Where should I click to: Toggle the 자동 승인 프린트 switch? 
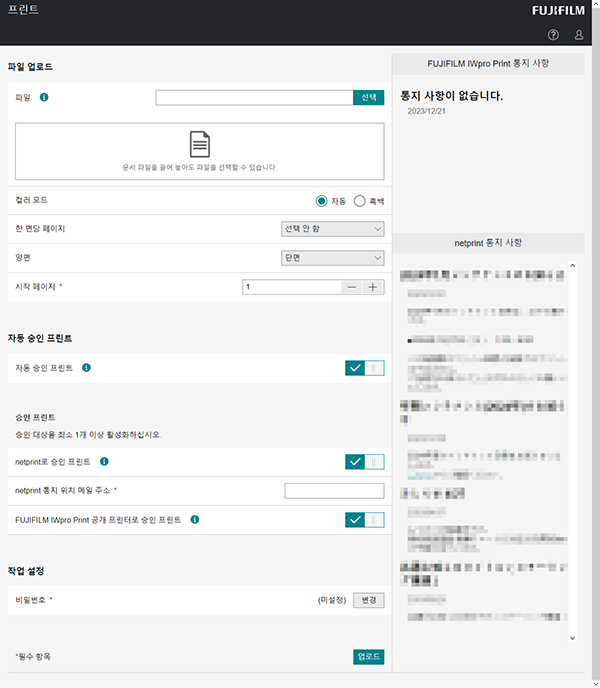pos(364,368)
